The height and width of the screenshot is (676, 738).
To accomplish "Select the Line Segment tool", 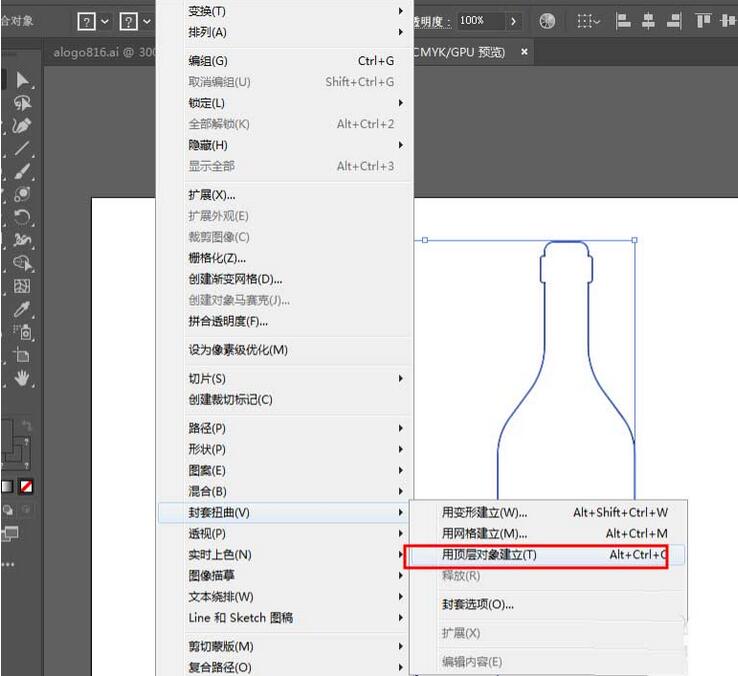I will coord(22,148).
